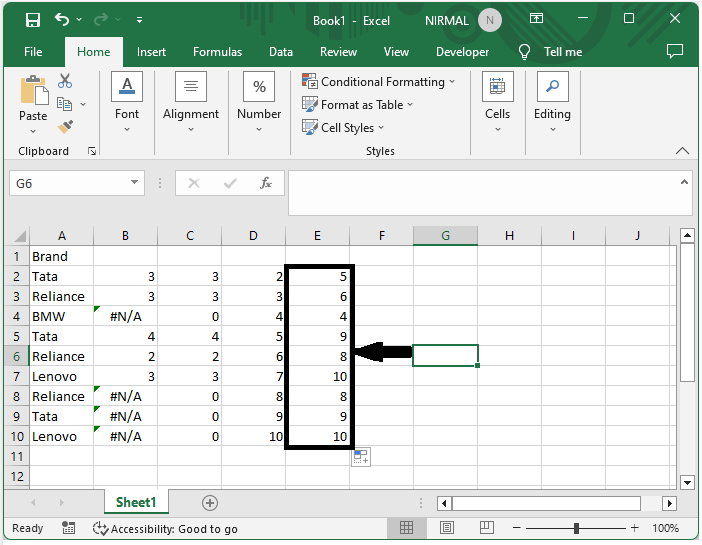Switch to Page Layout view
This screenshot has width=702, height=545.
point(447,528)
